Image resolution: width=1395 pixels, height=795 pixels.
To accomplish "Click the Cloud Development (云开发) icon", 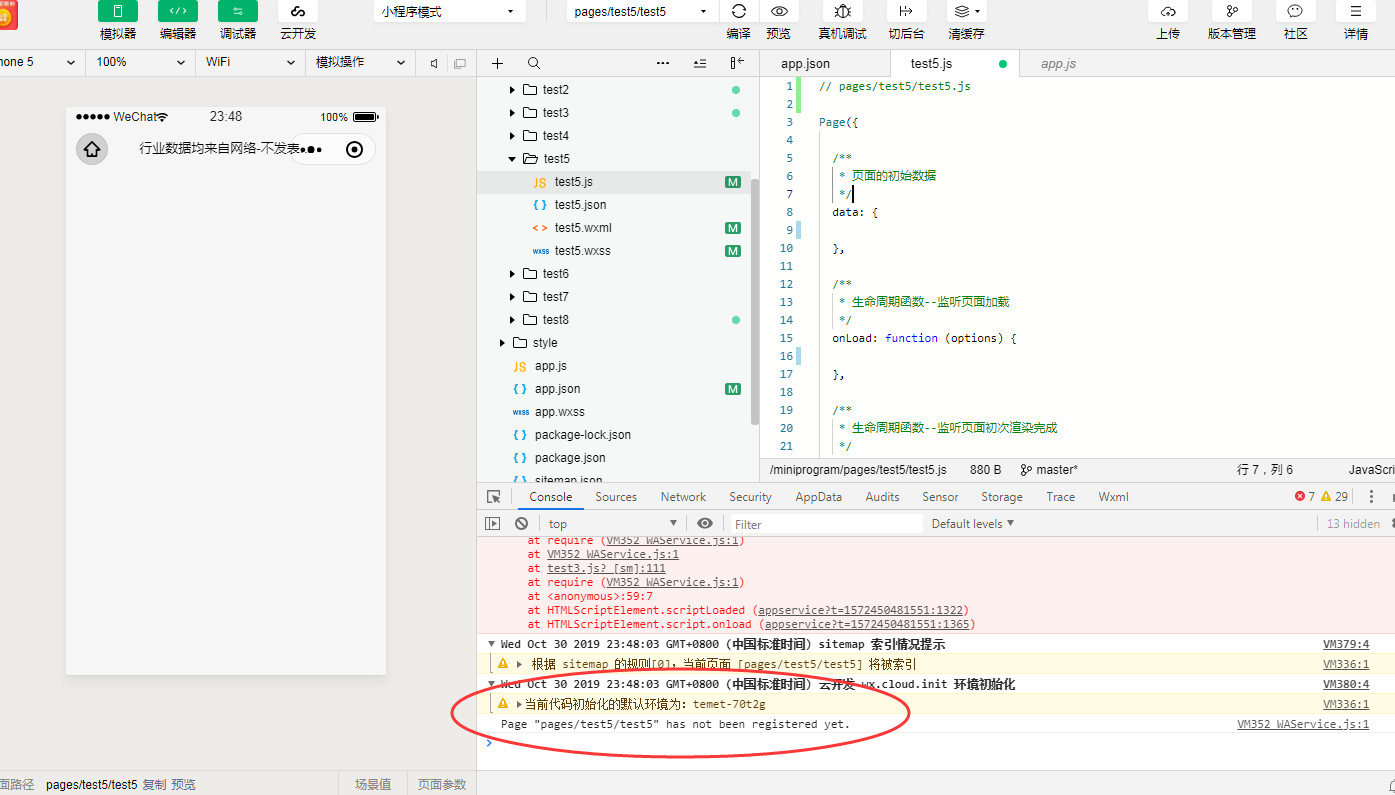I will [x=297, y=12].
